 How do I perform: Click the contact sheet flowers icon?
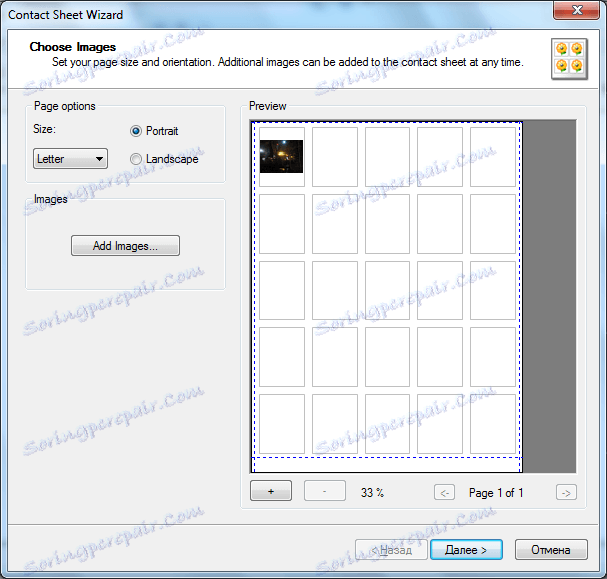tap(569, 59)
